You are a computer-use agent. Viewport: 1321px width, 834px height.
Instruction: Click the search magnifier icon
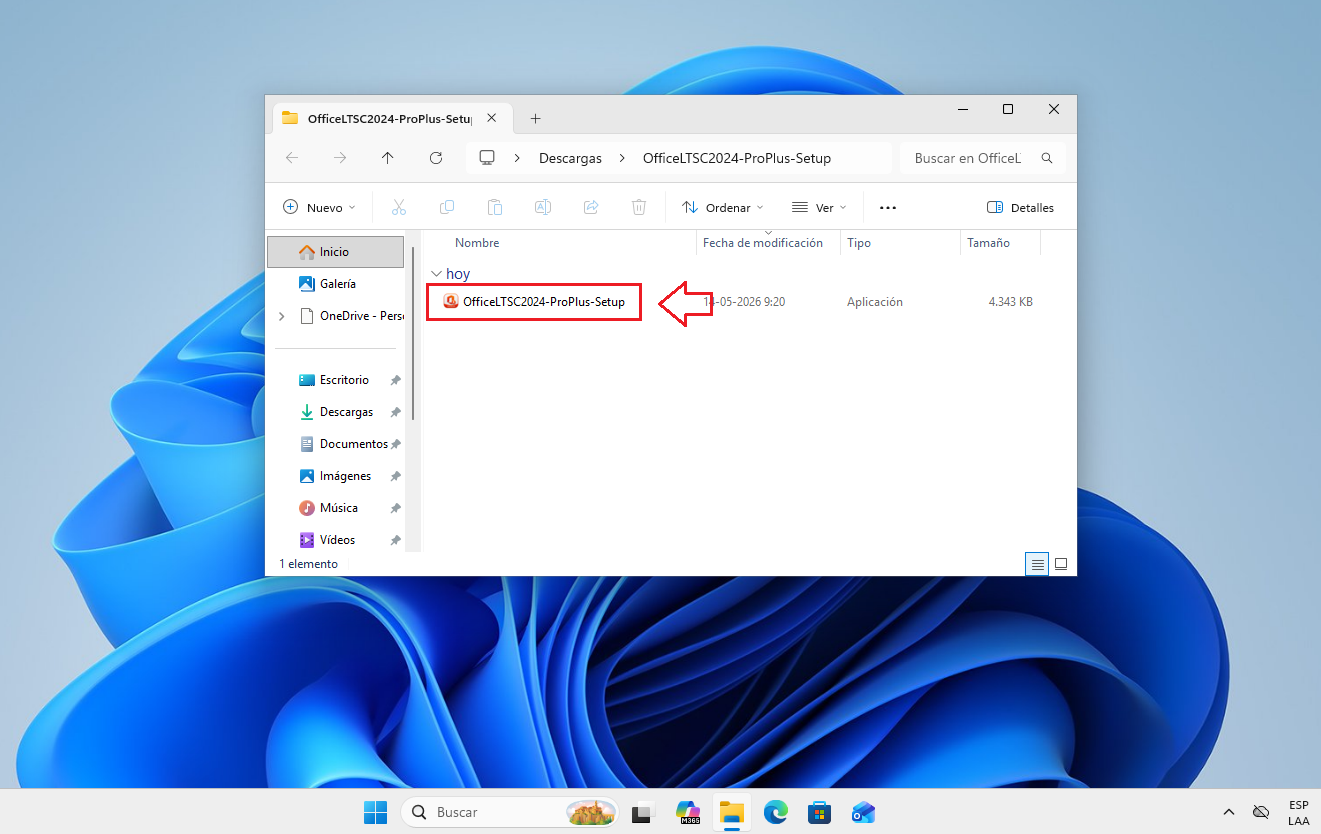1047,158
